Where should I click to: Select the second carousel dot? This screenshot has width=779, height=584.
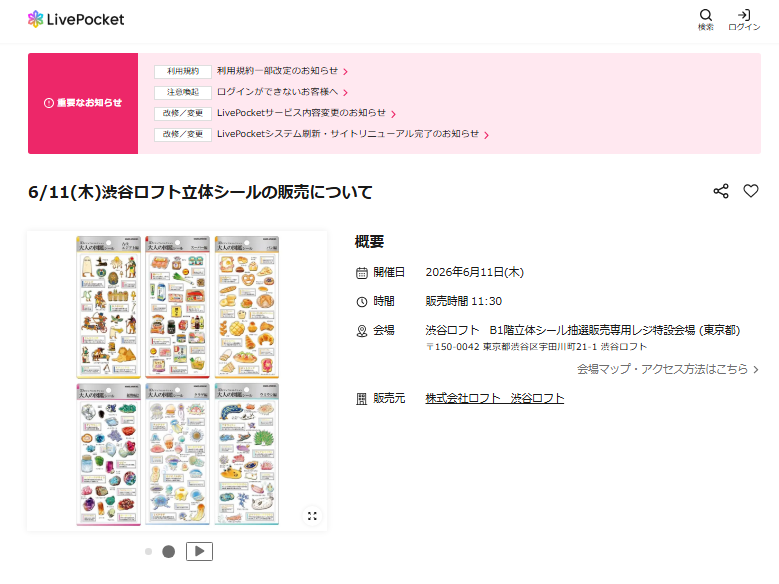coord(169,551)
